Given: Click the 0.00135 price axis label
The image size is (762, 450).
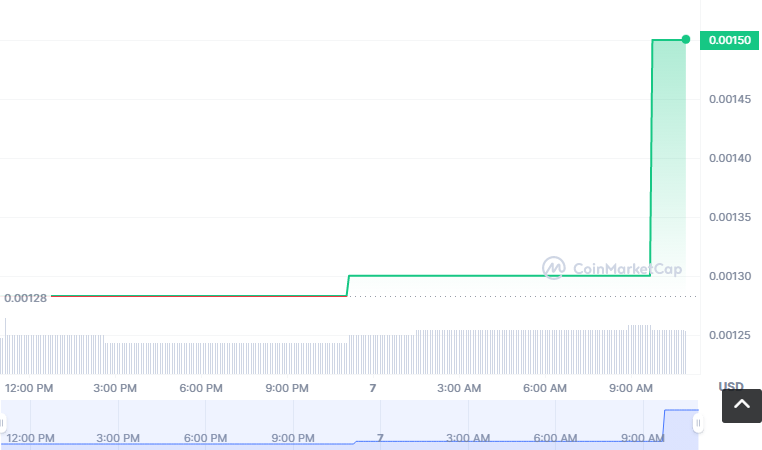Looking at the screenshot, I should coord(730,217).
